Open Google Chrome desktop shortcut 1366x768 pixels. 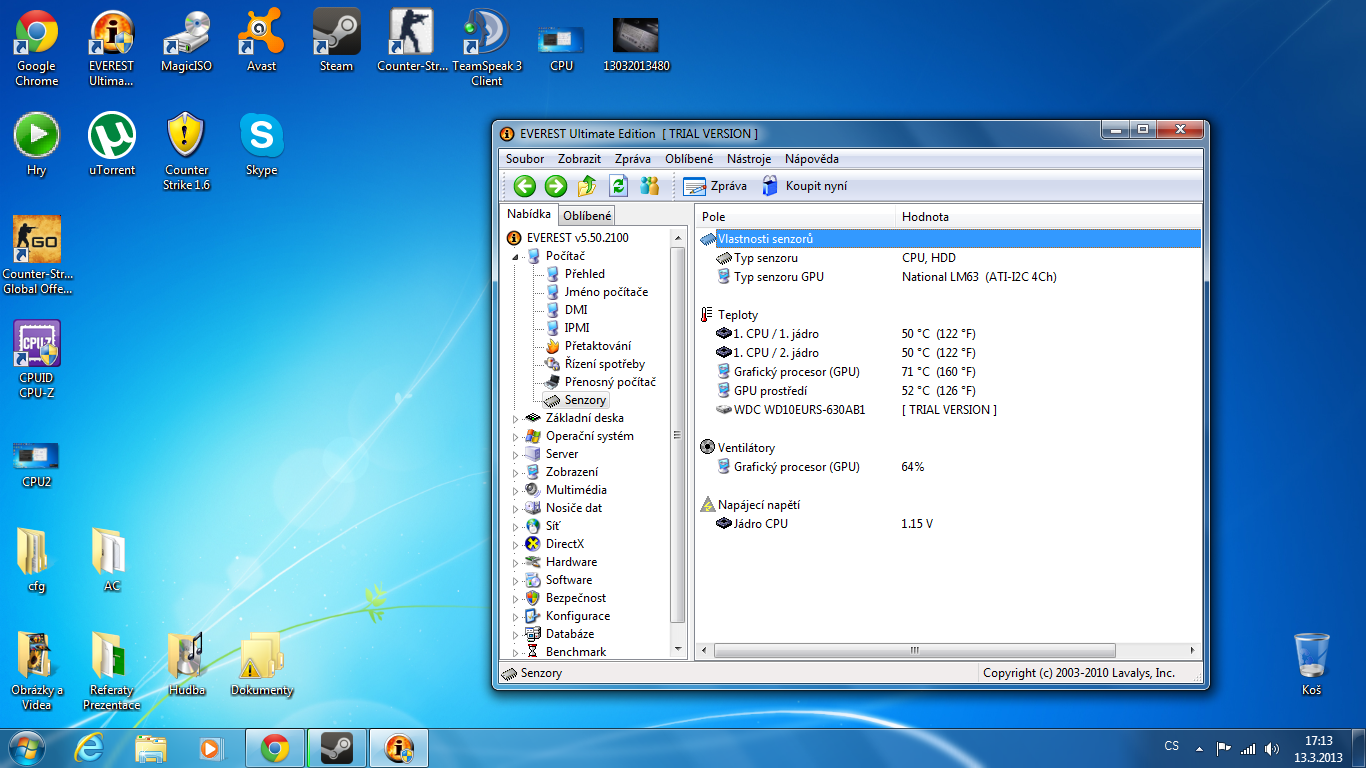[x=36, y=49]
